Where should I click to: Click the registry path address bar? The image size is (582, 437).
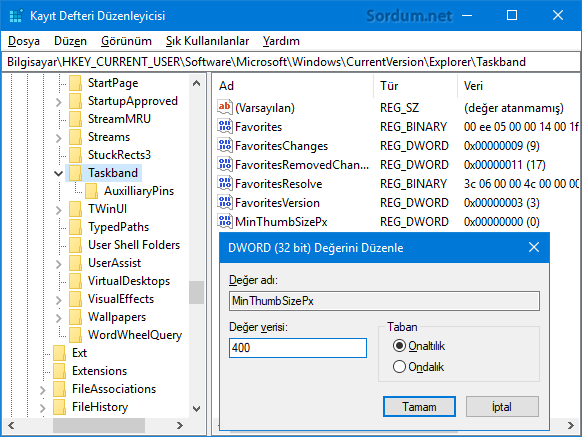tap(291, 62)
